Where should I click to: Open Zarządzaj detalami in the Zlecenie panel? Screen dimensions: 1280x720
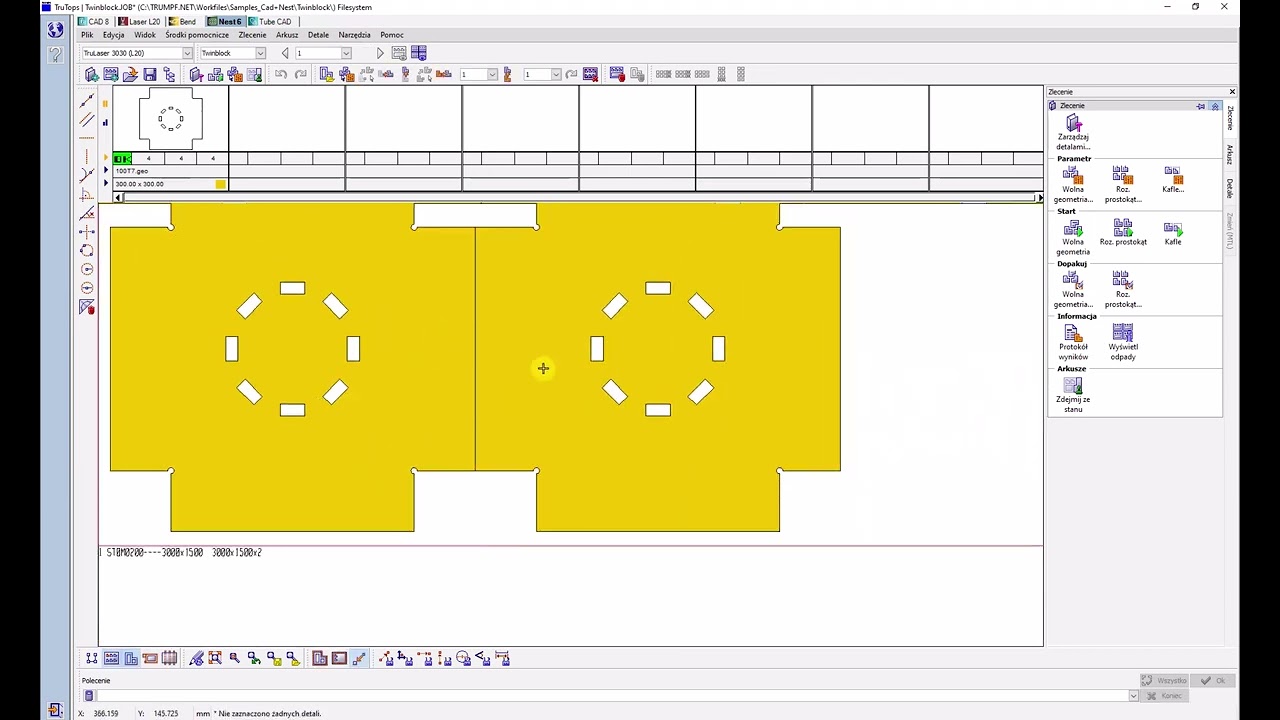1073,132
